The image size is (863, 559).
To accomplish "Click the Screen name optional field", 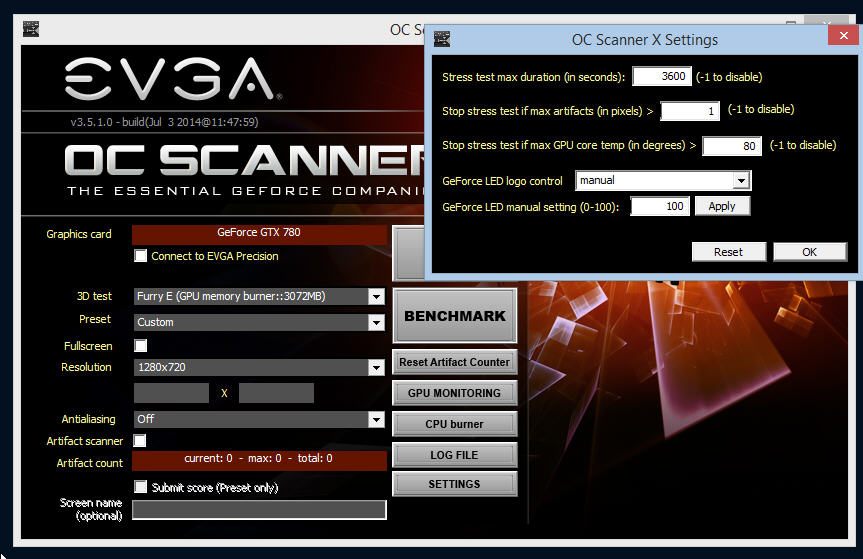I will [259, 510].
